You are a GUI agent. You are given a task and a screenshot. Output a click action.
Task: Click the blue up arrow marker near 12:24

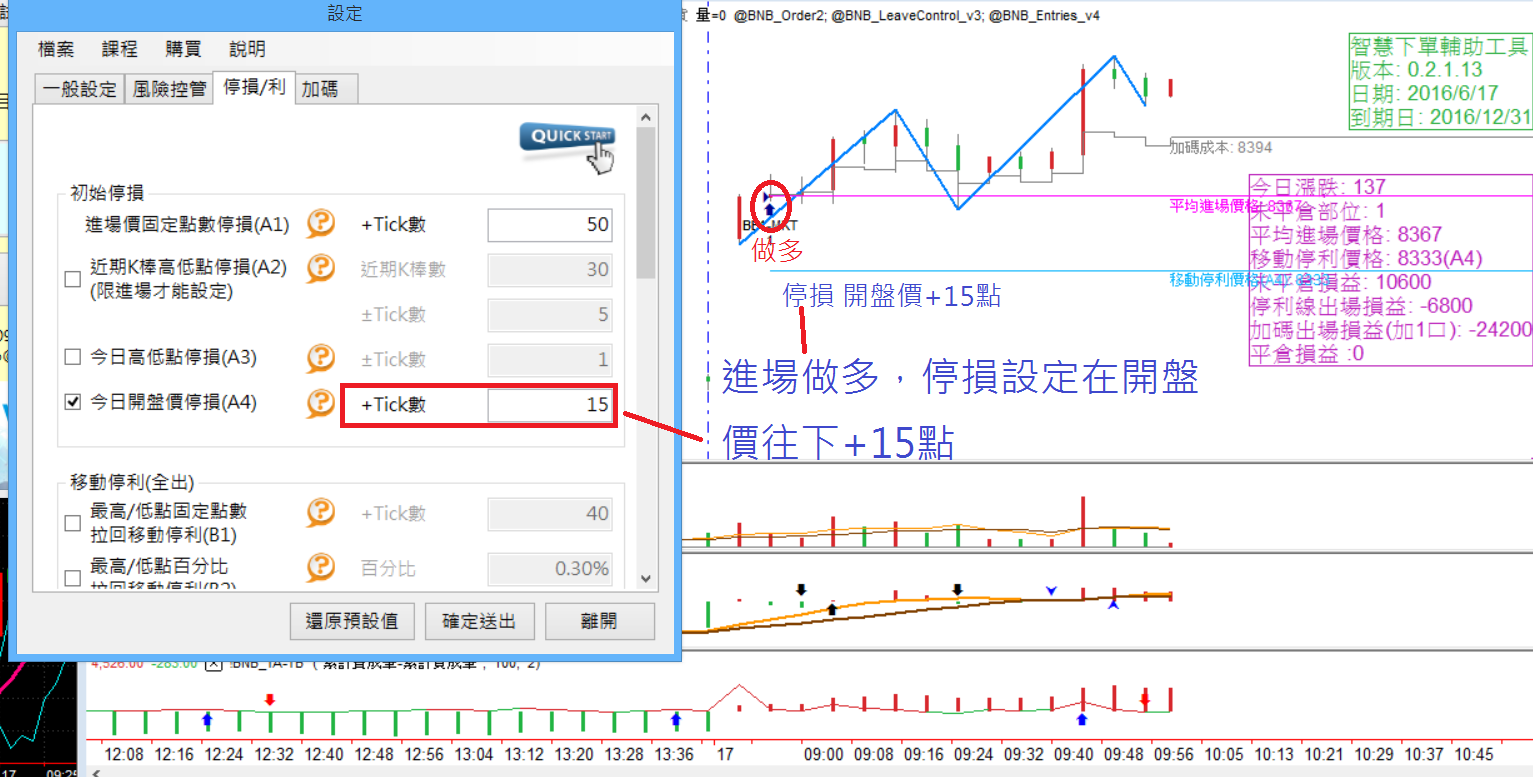tap(207, 719)
